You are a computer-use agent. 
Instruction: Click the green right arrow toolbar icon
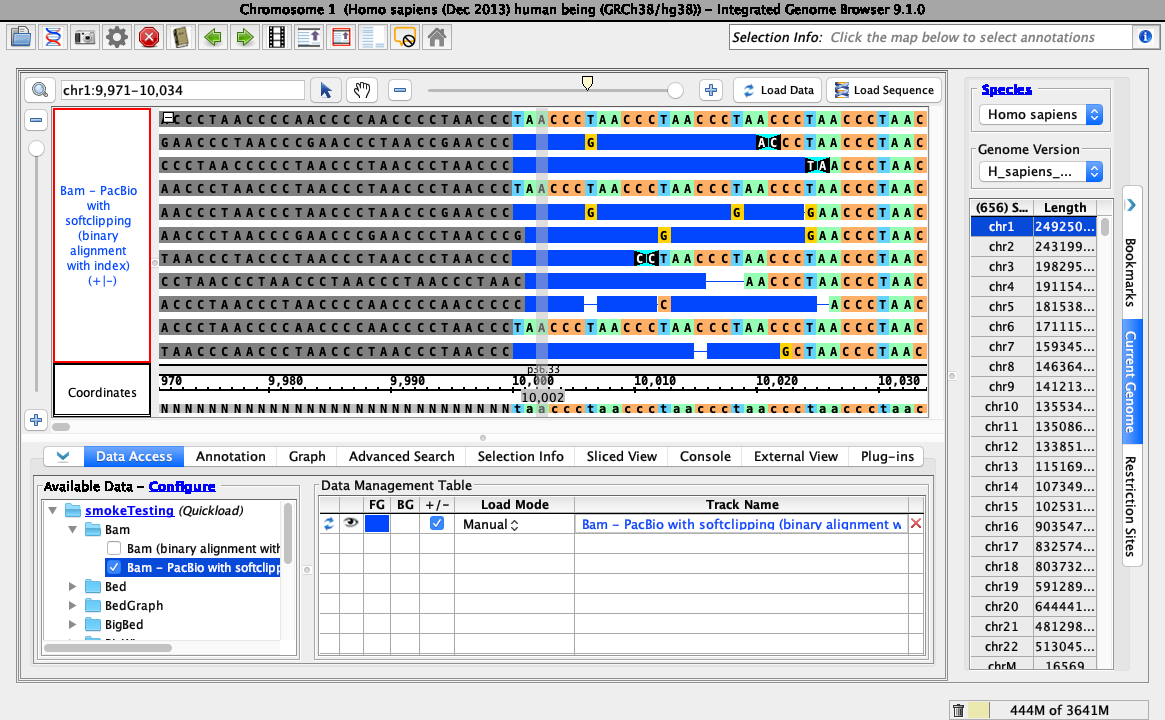pyautogui.click(x=245, y=37)
